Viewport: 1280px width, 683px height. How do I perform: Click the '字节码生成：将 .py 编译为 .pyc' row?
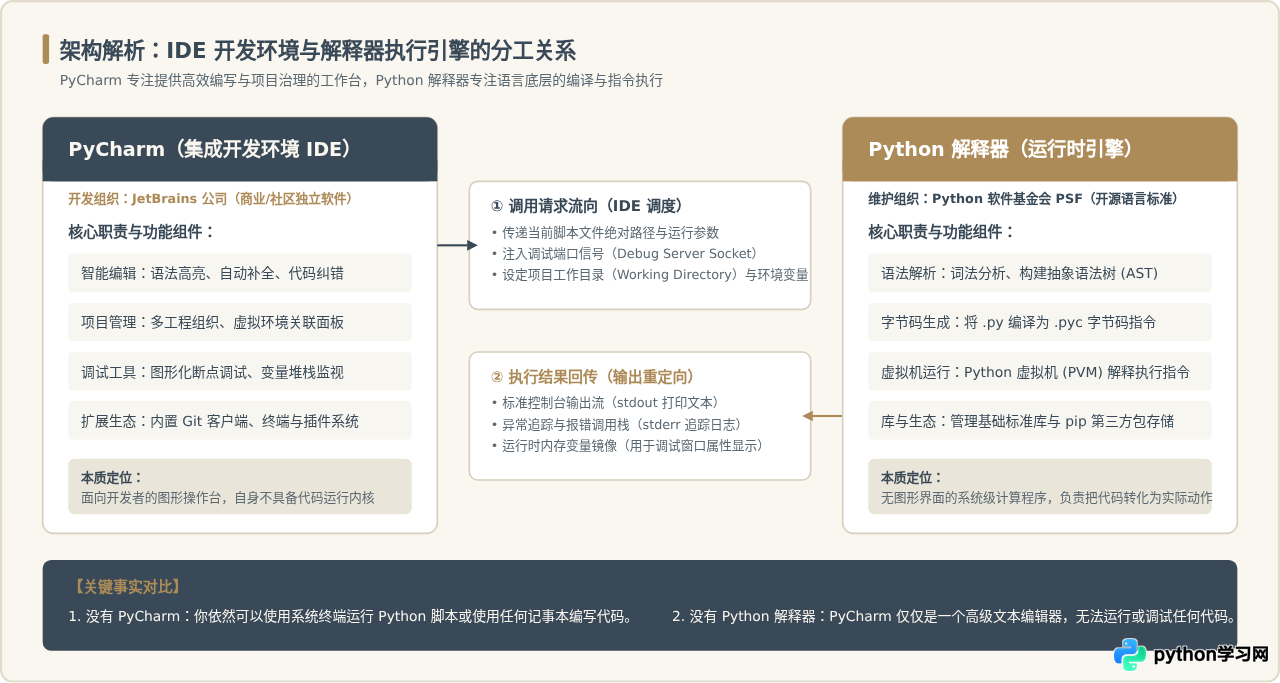click(x=1040, y=322)
